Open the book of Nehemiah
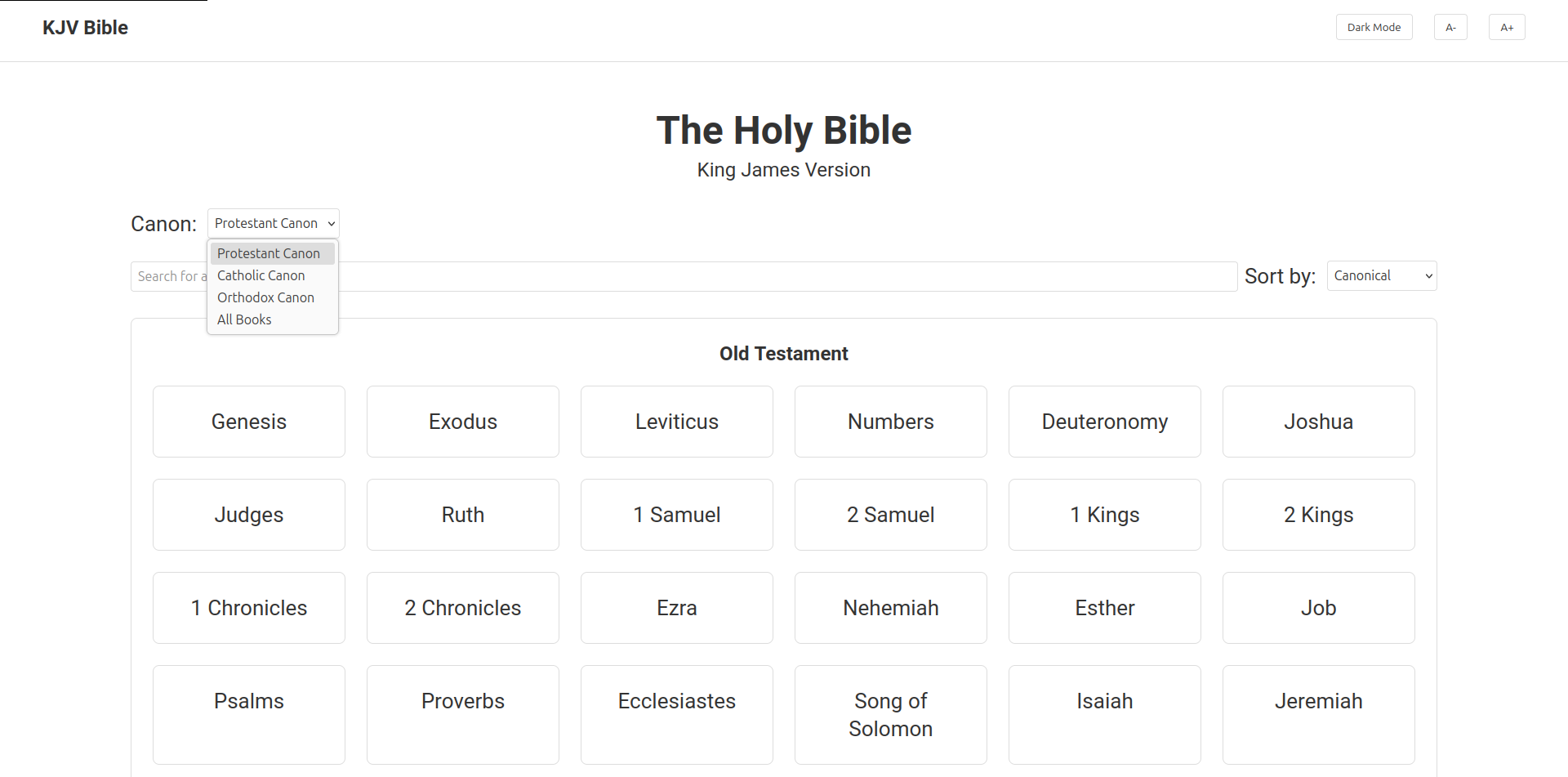 point(890,608)
